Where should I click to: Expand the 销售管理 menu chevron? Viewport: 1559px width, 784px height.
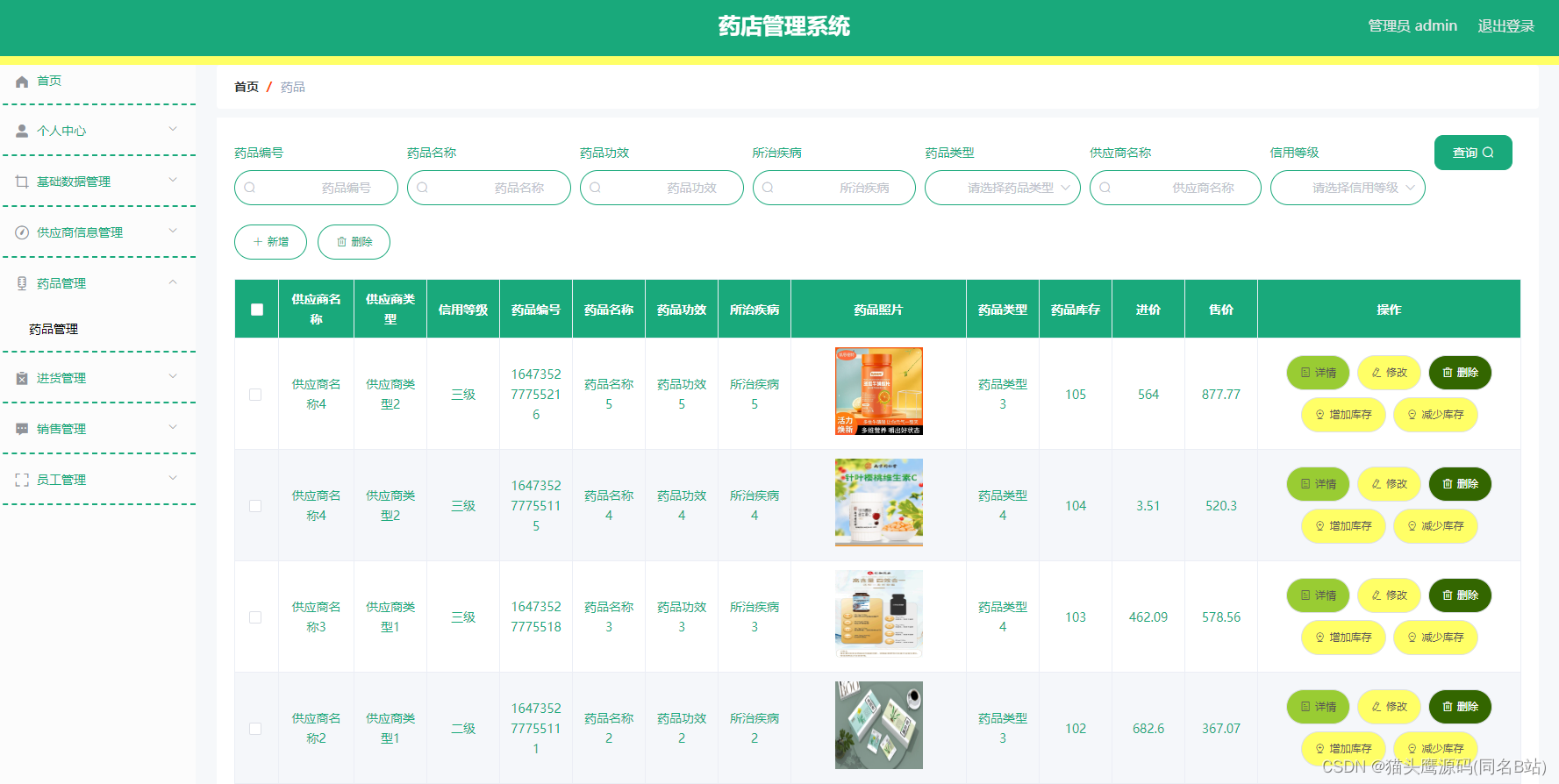coord(173,428)
